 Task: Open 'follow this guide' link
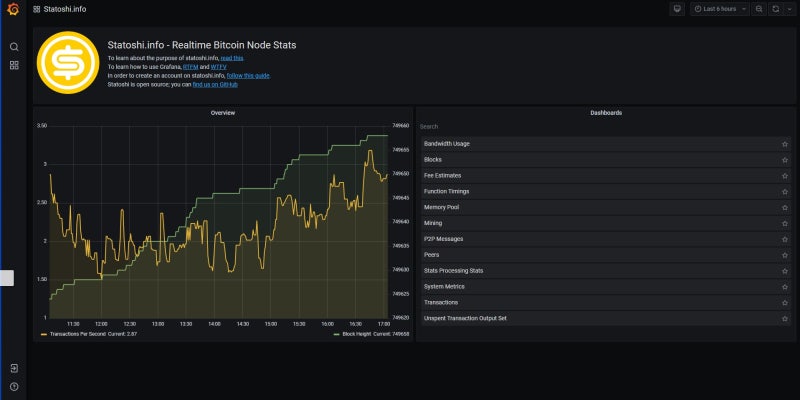[248, 76]
